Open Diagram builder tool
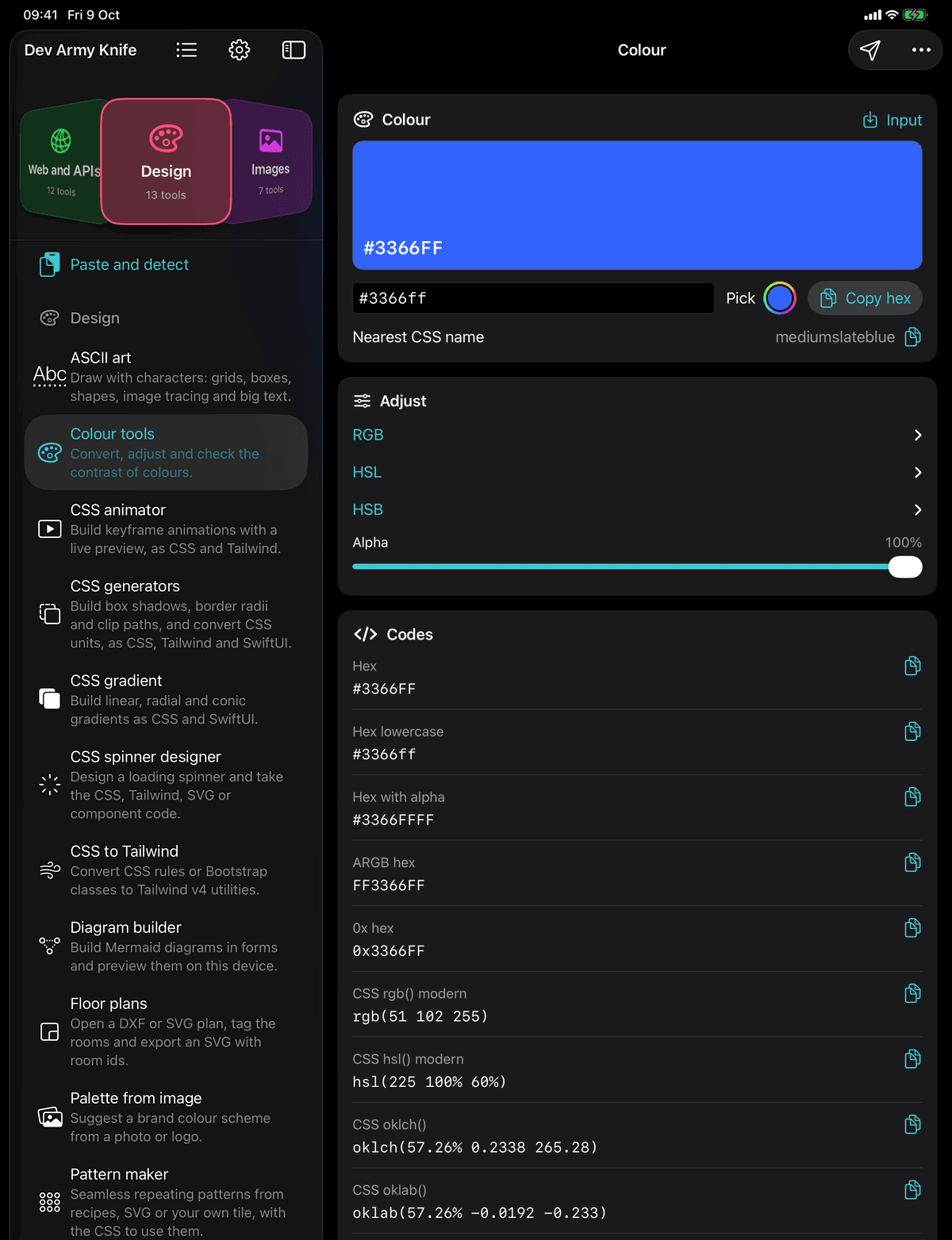 pos(166,946)
